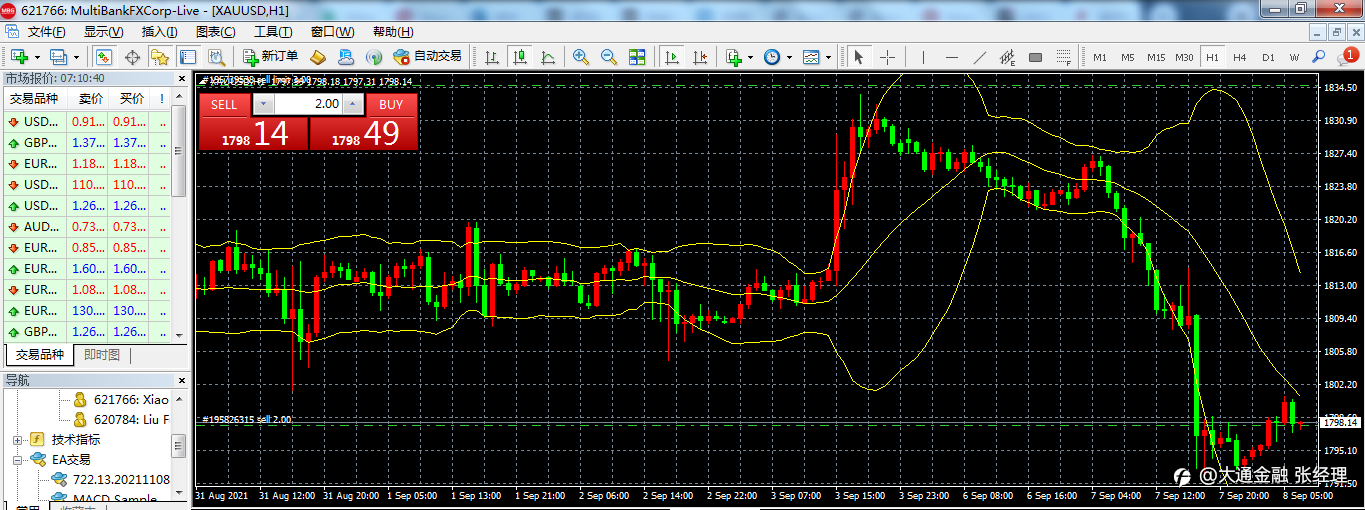Tile windows with the grid icon
Image resolution: width=1365 pixels, height=510 pixels.
pyautogui.click(x=636, y=57)
